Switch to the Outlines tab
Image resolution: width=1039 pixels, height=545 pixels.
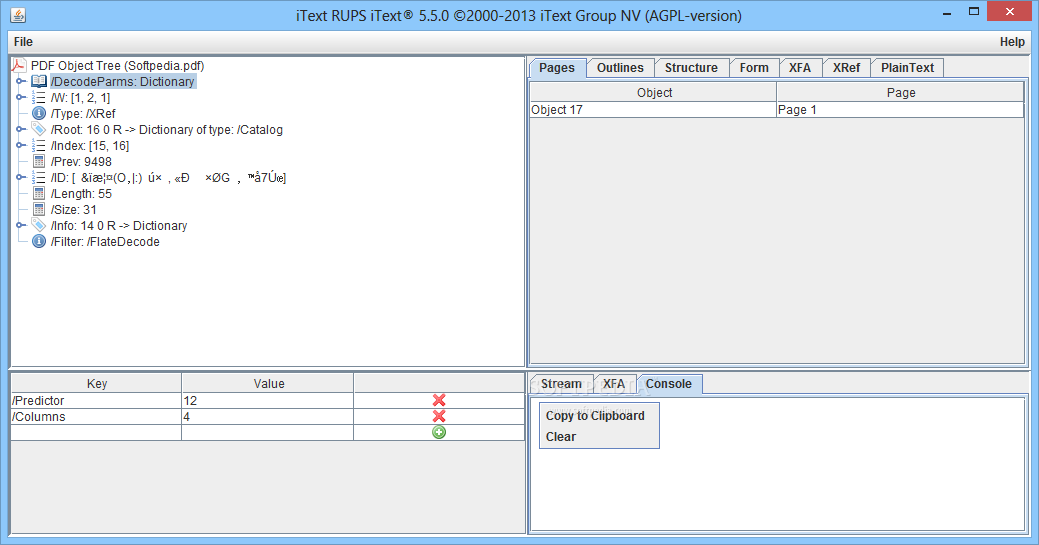[620, 68]
